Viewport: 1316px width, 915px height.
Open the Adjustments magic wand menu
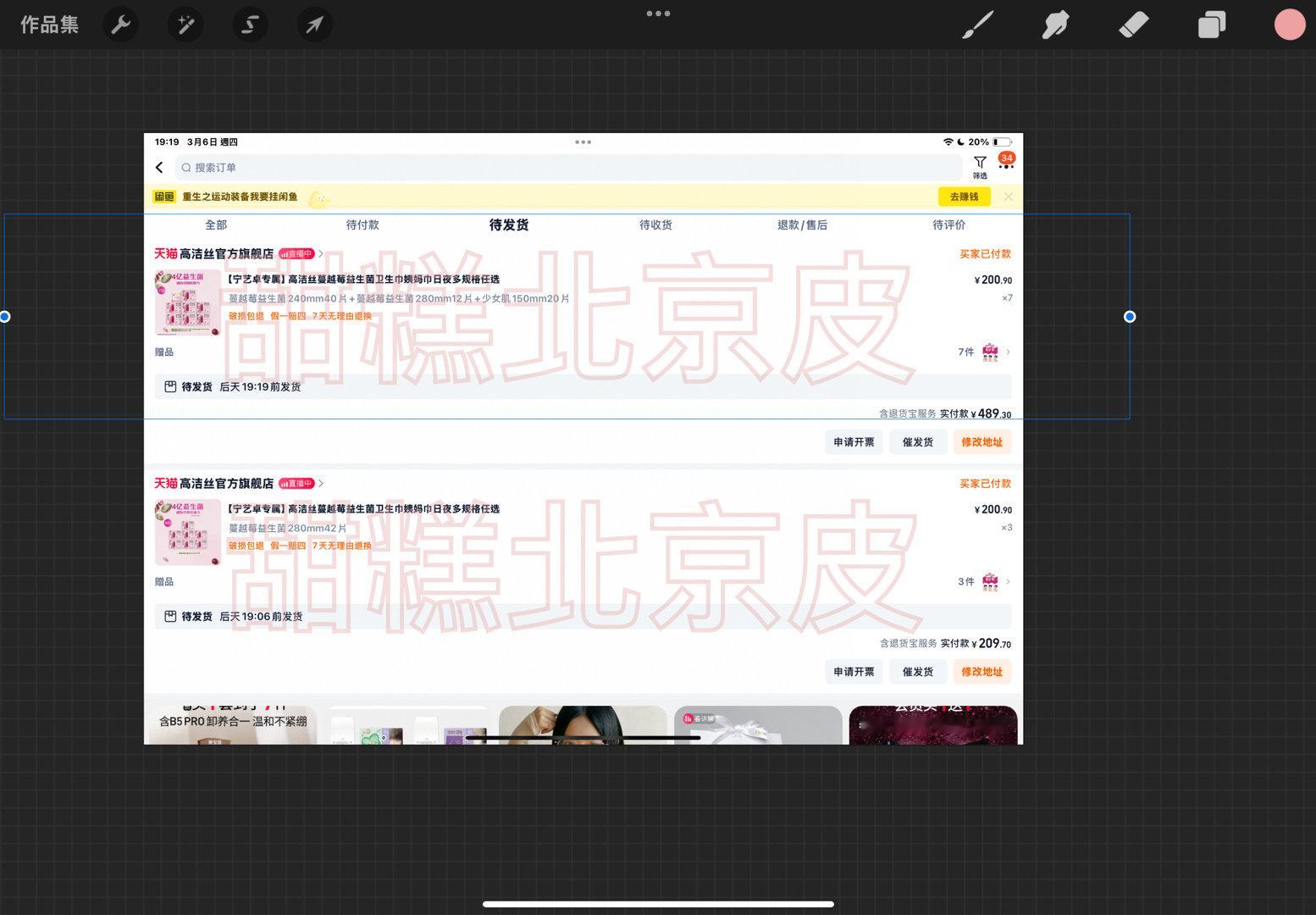click(185, 25)
